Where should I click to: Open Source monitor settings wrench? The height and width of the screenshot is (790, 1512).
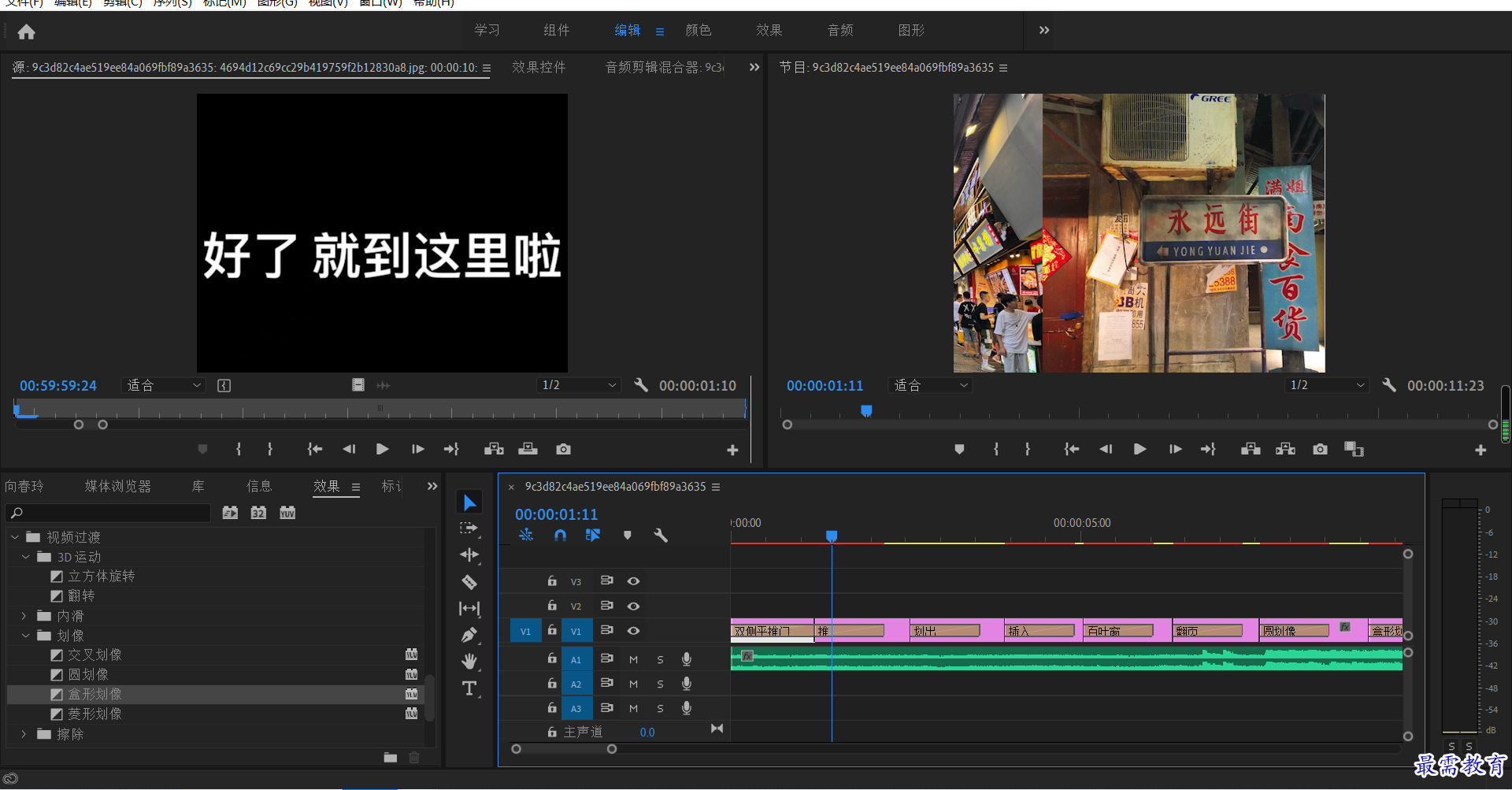641,385
